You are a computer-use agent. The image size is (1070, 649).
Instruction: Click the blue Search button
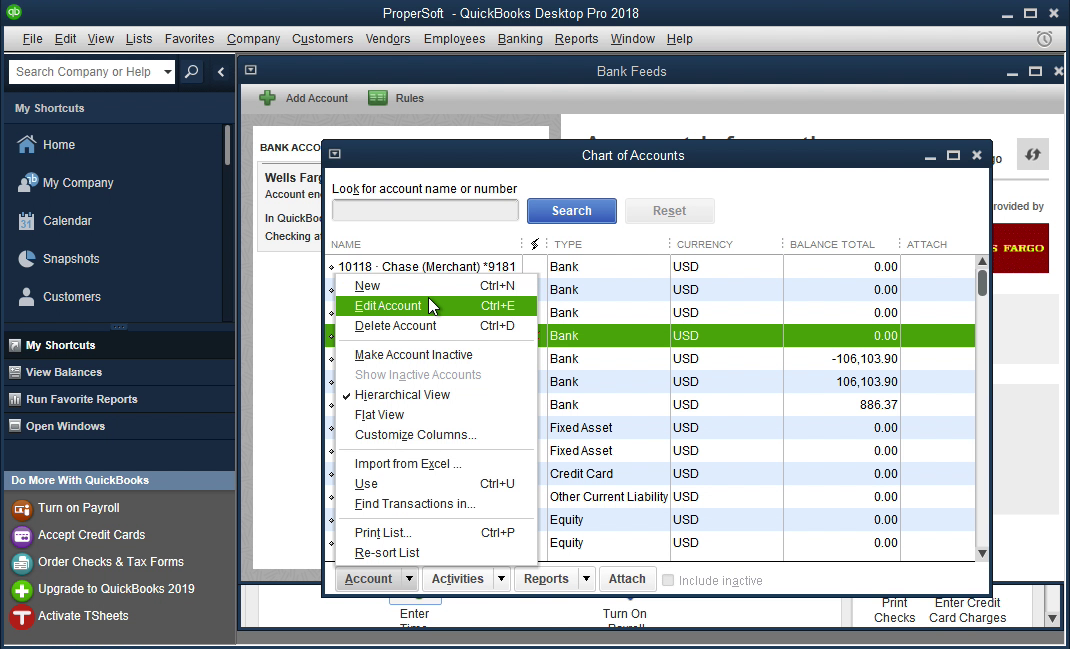click(x=572, y=211)
